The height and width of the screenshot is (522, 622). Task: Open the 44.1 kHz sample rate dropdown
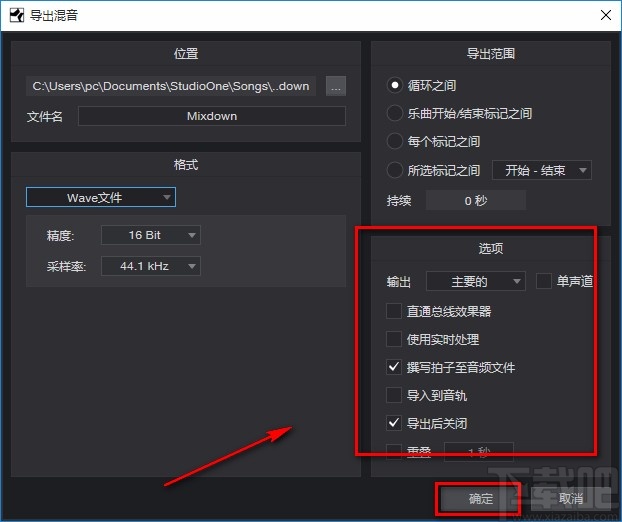151,266
